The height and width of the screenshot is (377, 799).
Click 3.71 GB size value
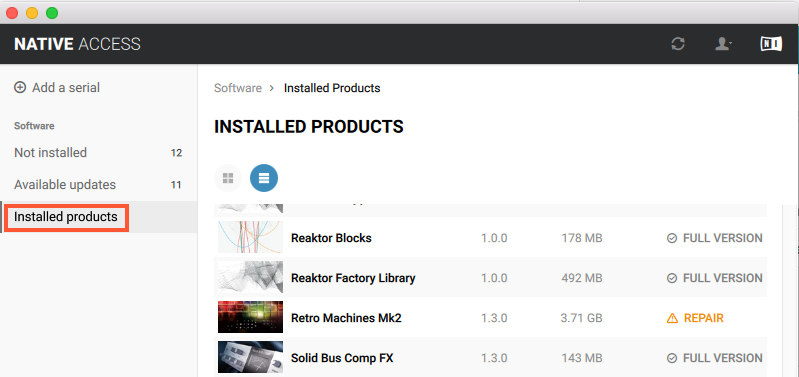581,318
